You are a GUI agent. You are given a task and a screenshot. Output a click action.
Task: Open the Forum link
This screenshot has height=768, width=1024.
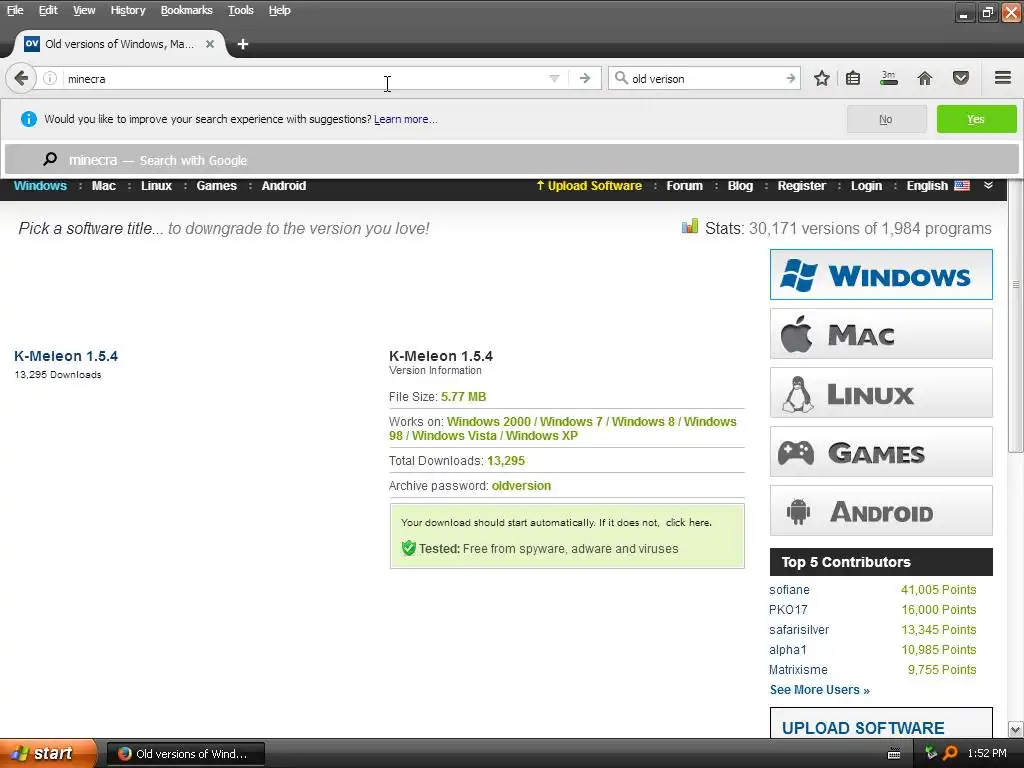[x=684, y=185]
